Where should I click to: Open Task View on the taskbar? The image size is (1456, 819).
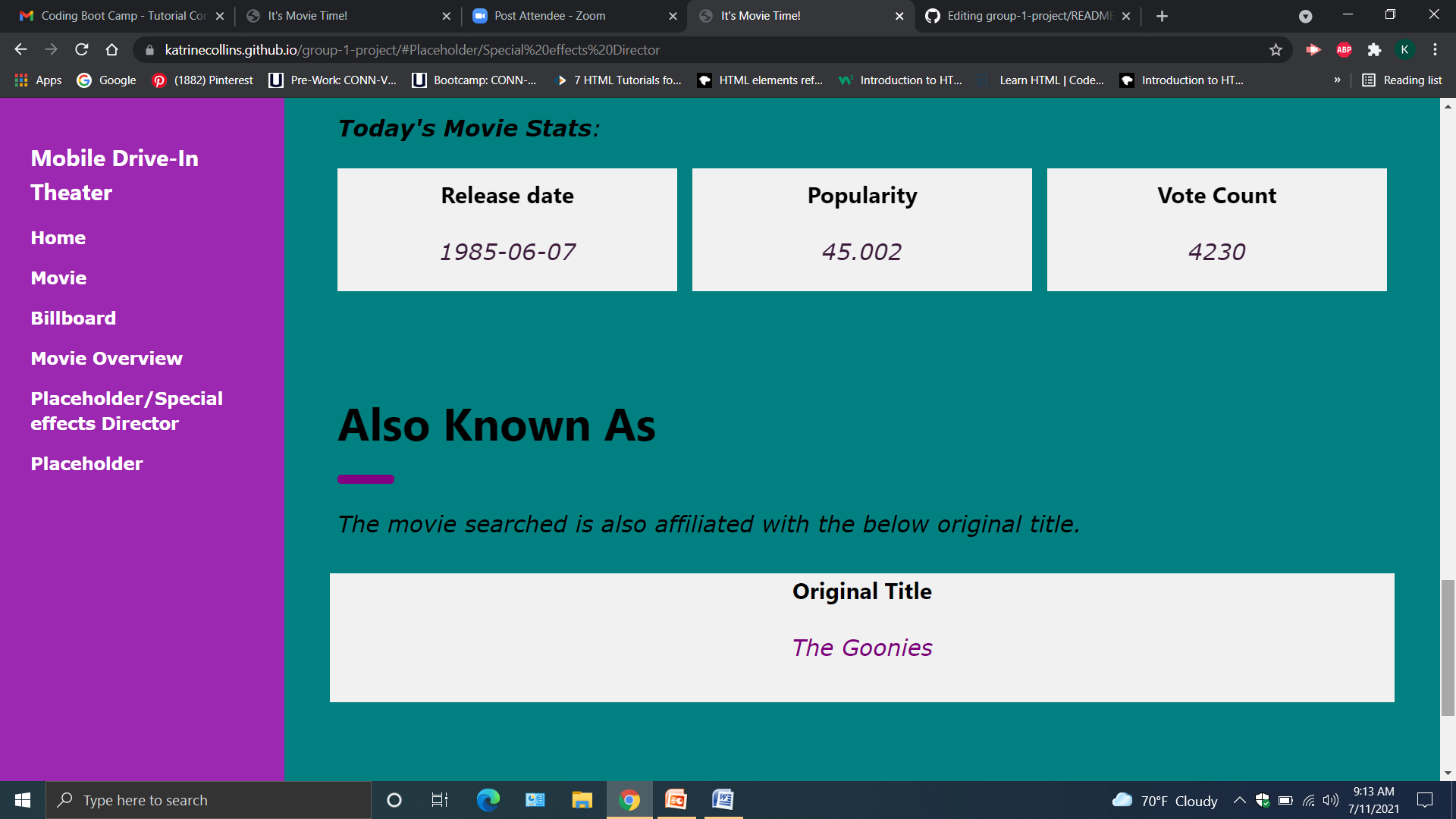click(x=439, y=800)
